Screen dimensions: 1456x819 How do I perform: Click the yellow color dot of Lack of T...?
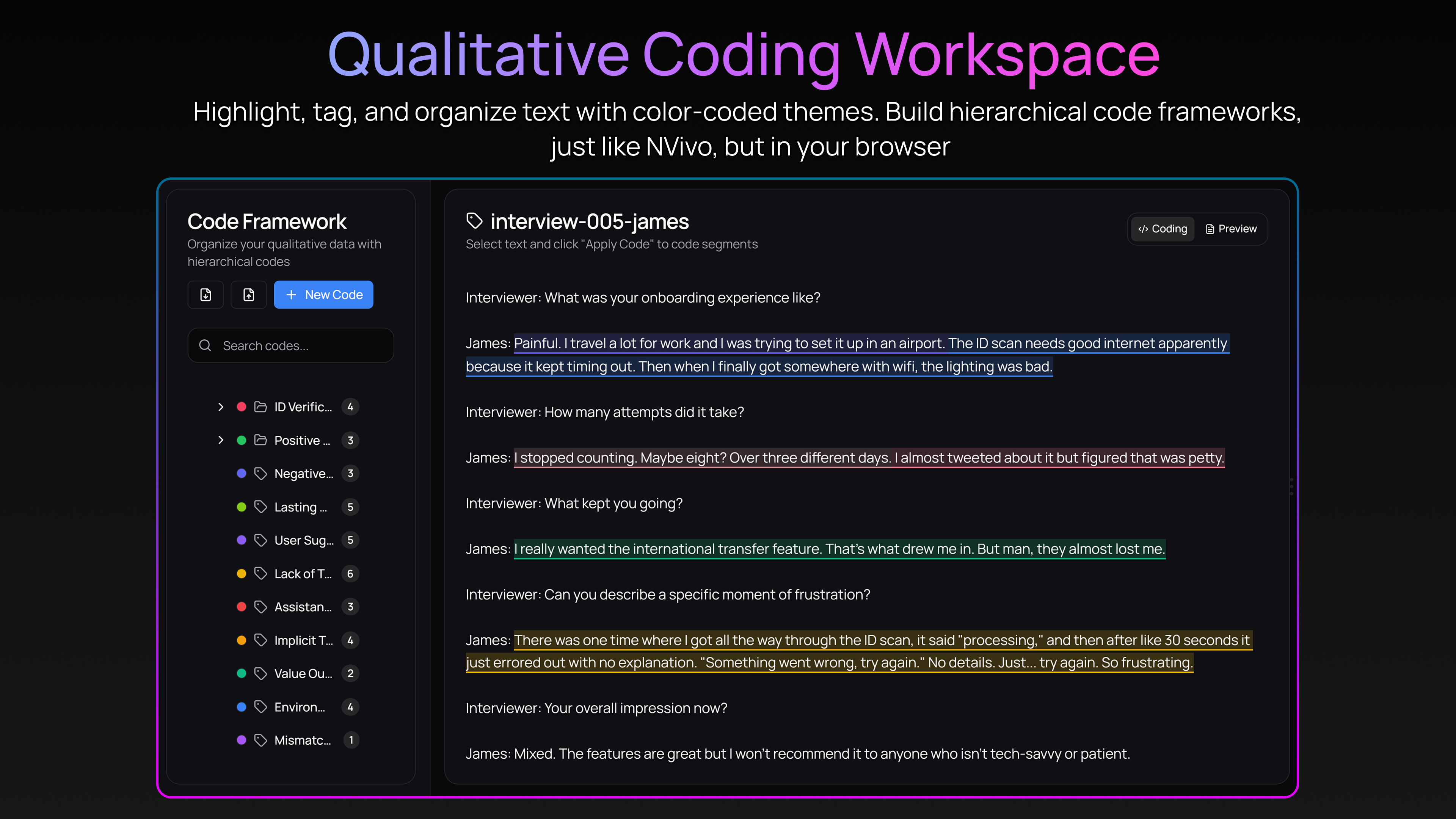pos(242,574)
